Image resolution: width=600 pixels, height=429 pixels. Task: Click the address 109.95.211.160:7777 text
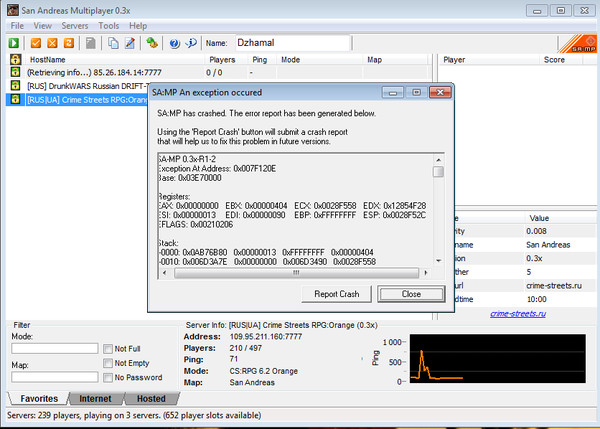point(266,337)
